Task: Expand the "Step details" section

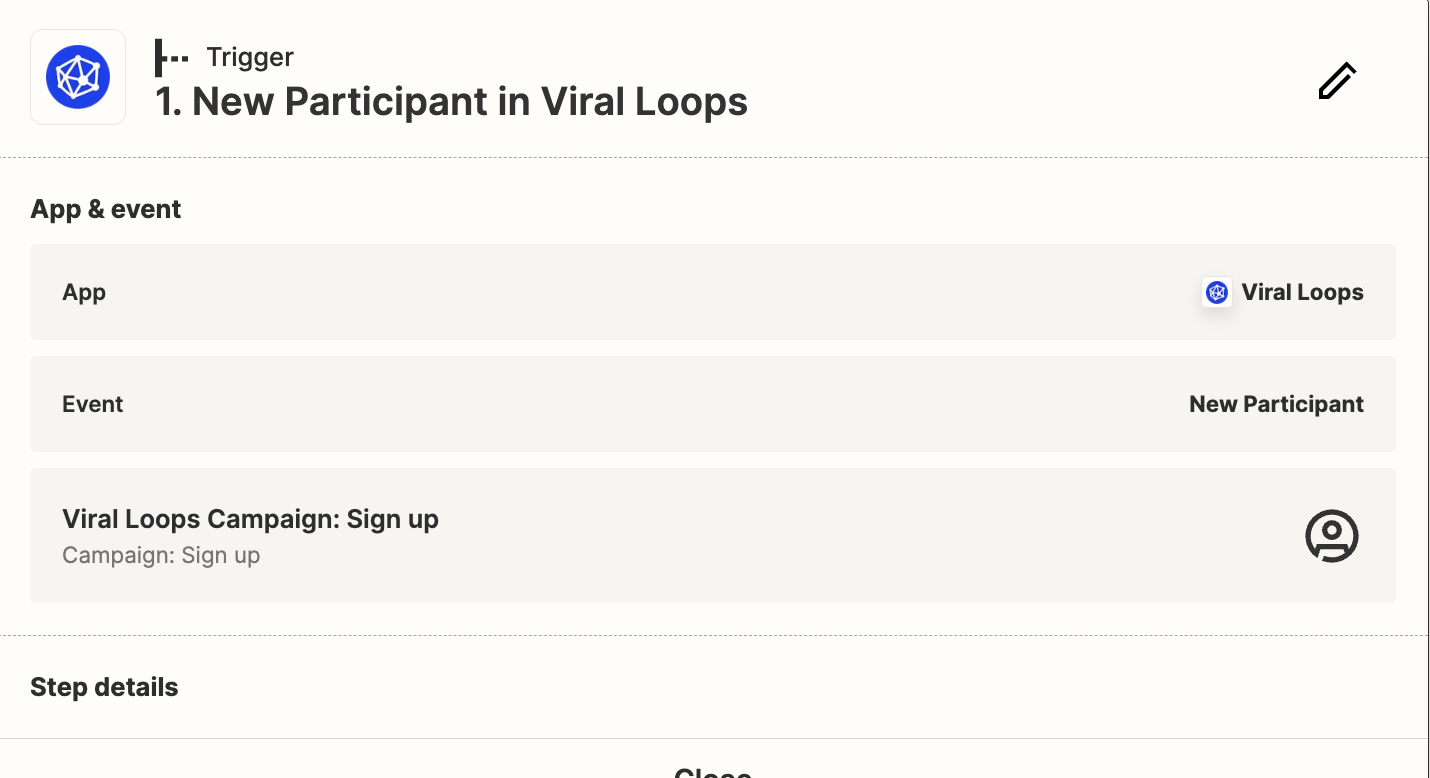Action: [x=104, y=687]
